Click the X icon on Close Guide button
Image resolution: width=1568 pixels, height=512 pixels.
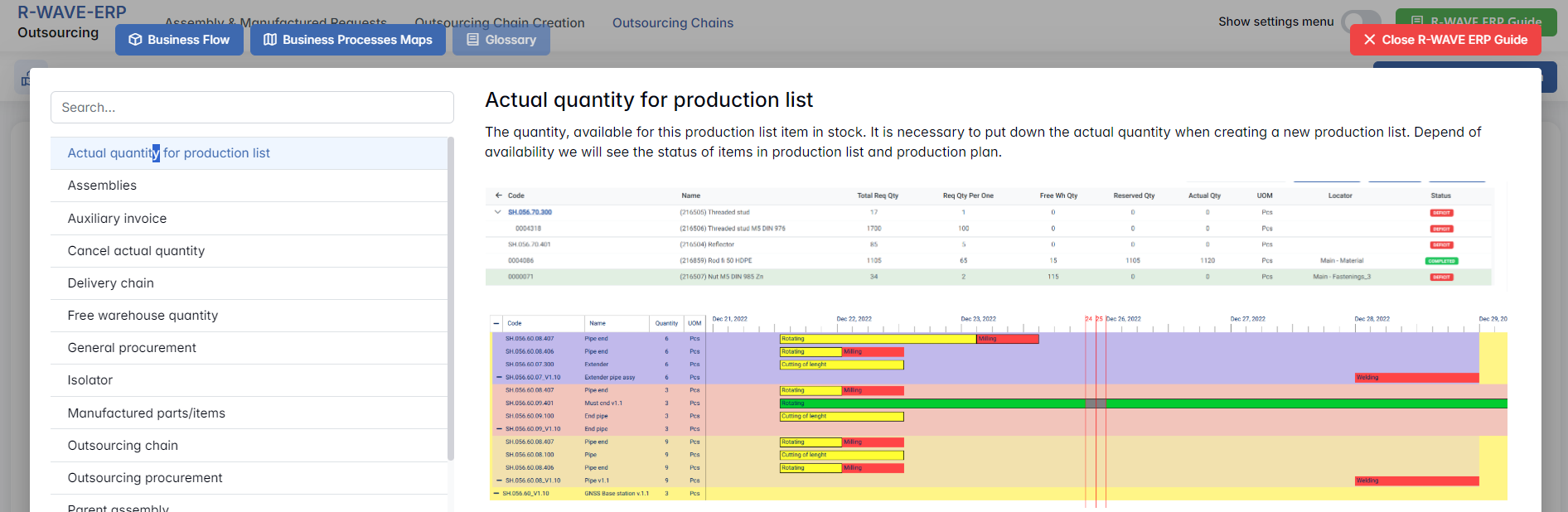pos(1369,40)
